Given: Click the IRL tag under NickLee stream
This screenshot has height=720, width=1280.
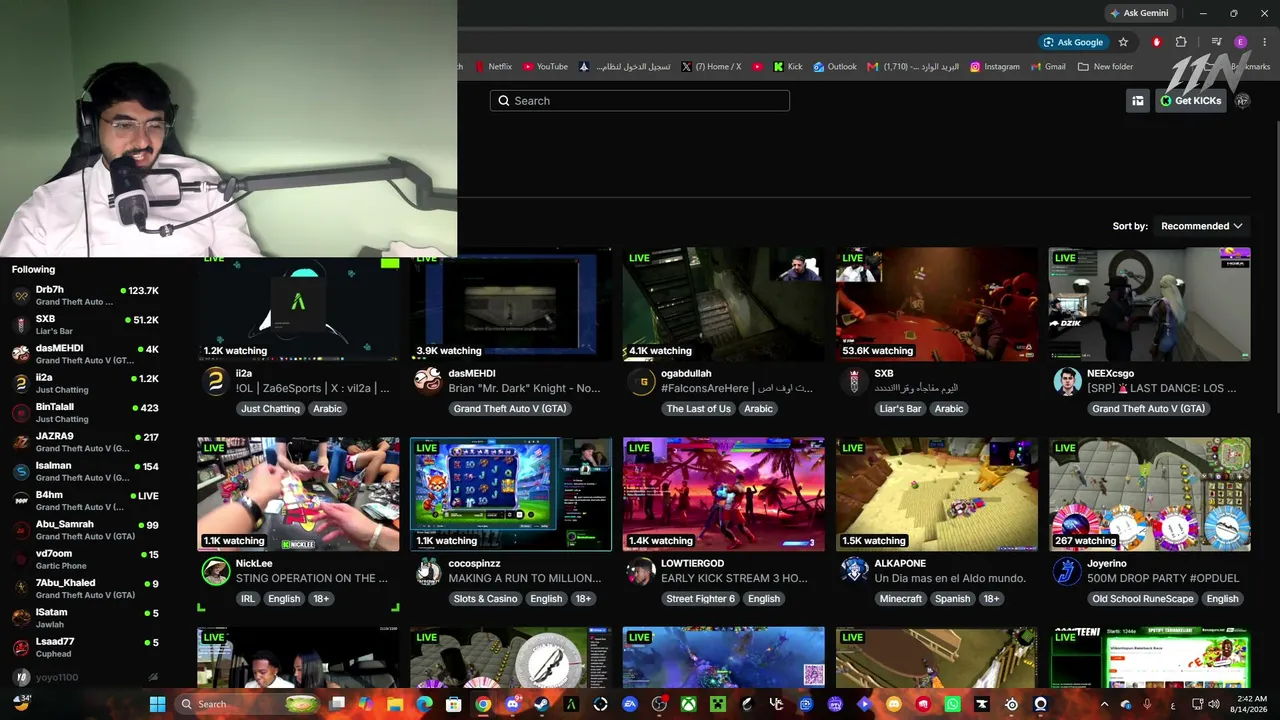Looking at the screenshot, I should click(x=247, y=598).
